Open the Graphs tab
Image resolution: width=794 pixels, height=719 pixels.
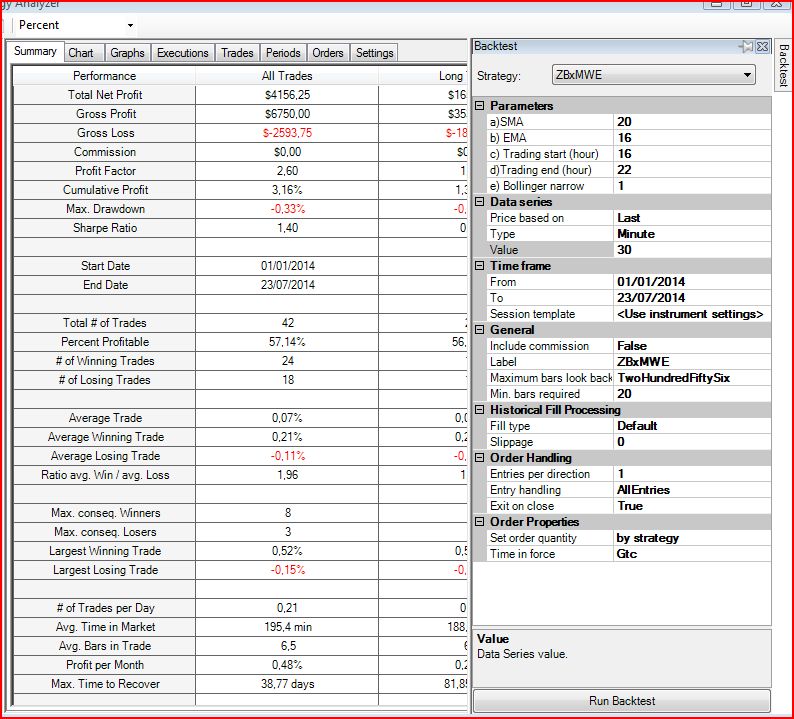coord(127,53)
